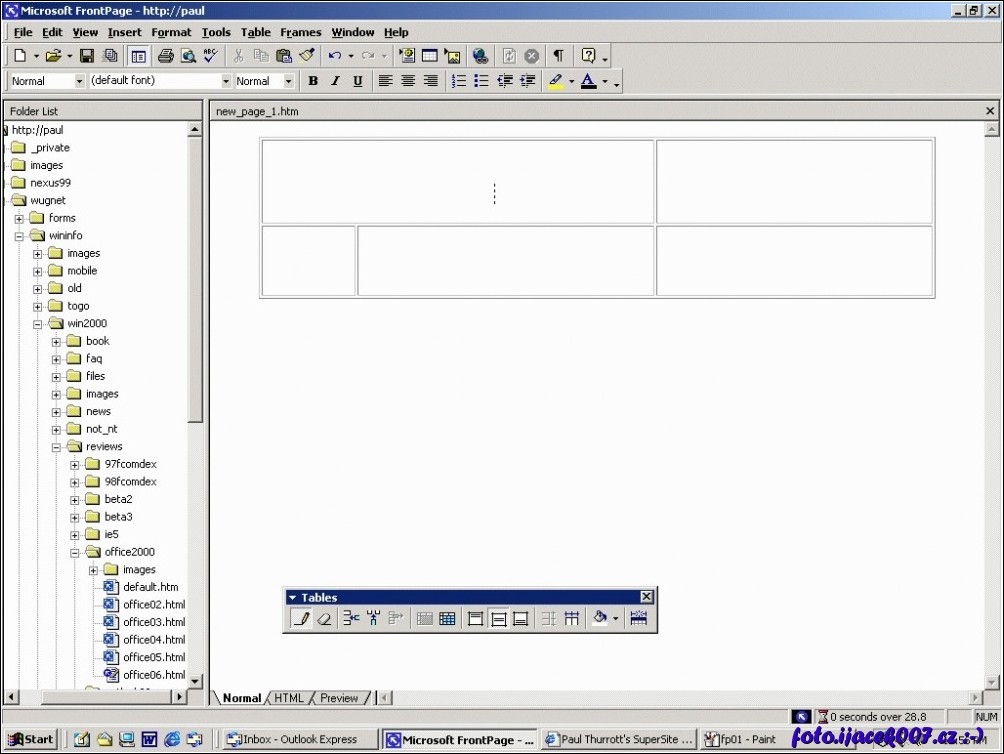This screenshot has height=754, width=1004.
Task: Toggle Bold formatting
Action: point(313,81)
